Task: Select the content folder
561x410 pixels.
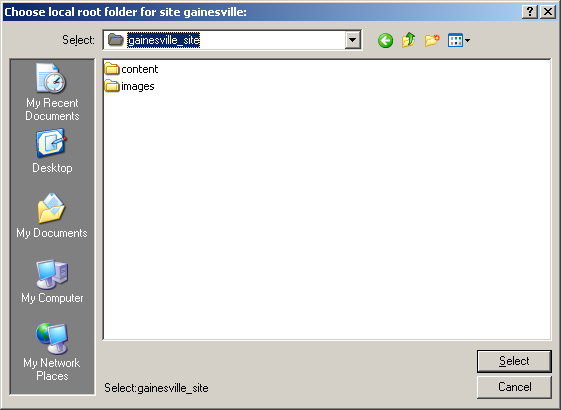Action: [131, 69]
